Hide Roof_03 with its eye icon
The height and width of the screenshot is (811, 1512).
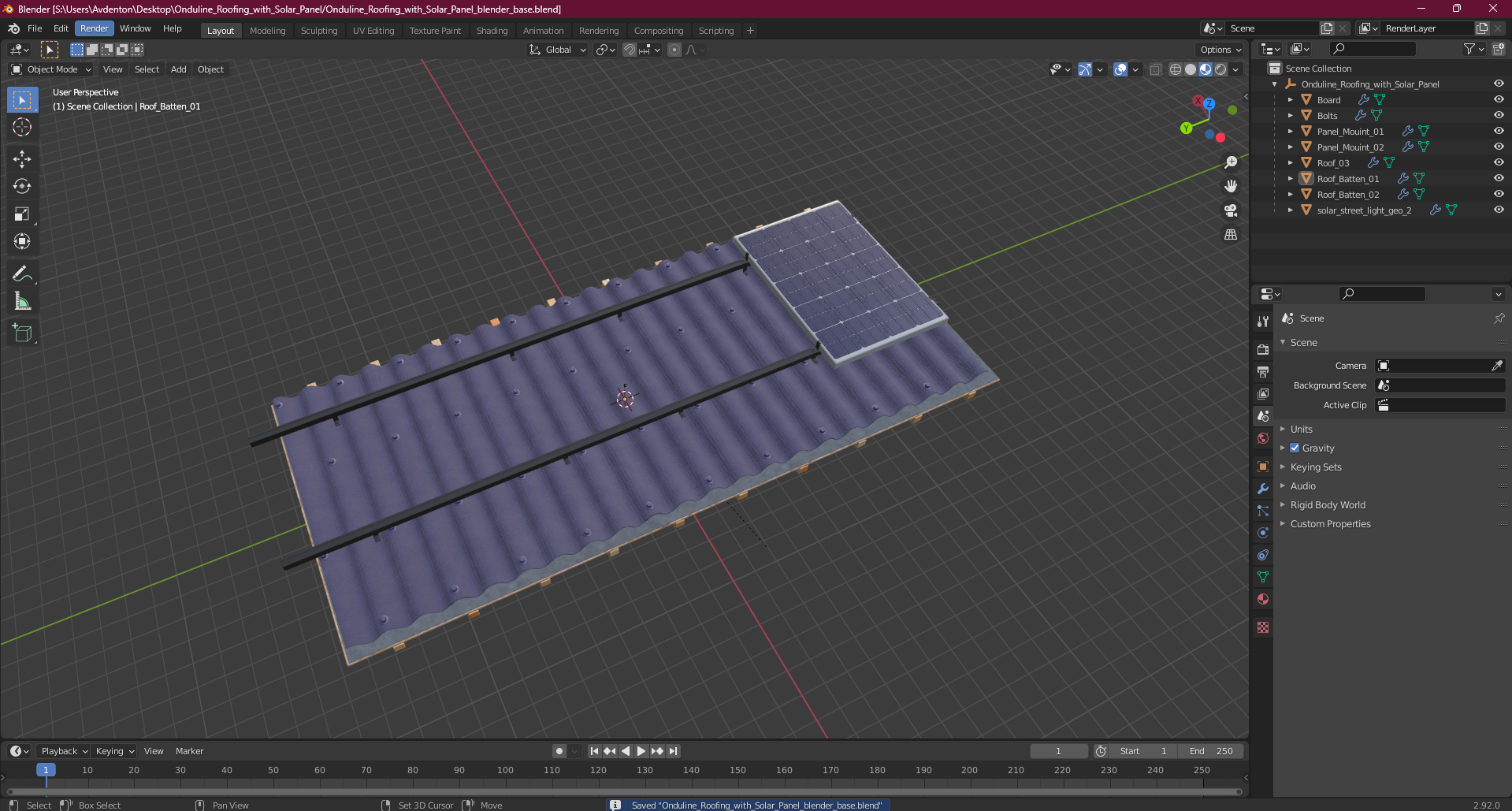[1499, 162]
